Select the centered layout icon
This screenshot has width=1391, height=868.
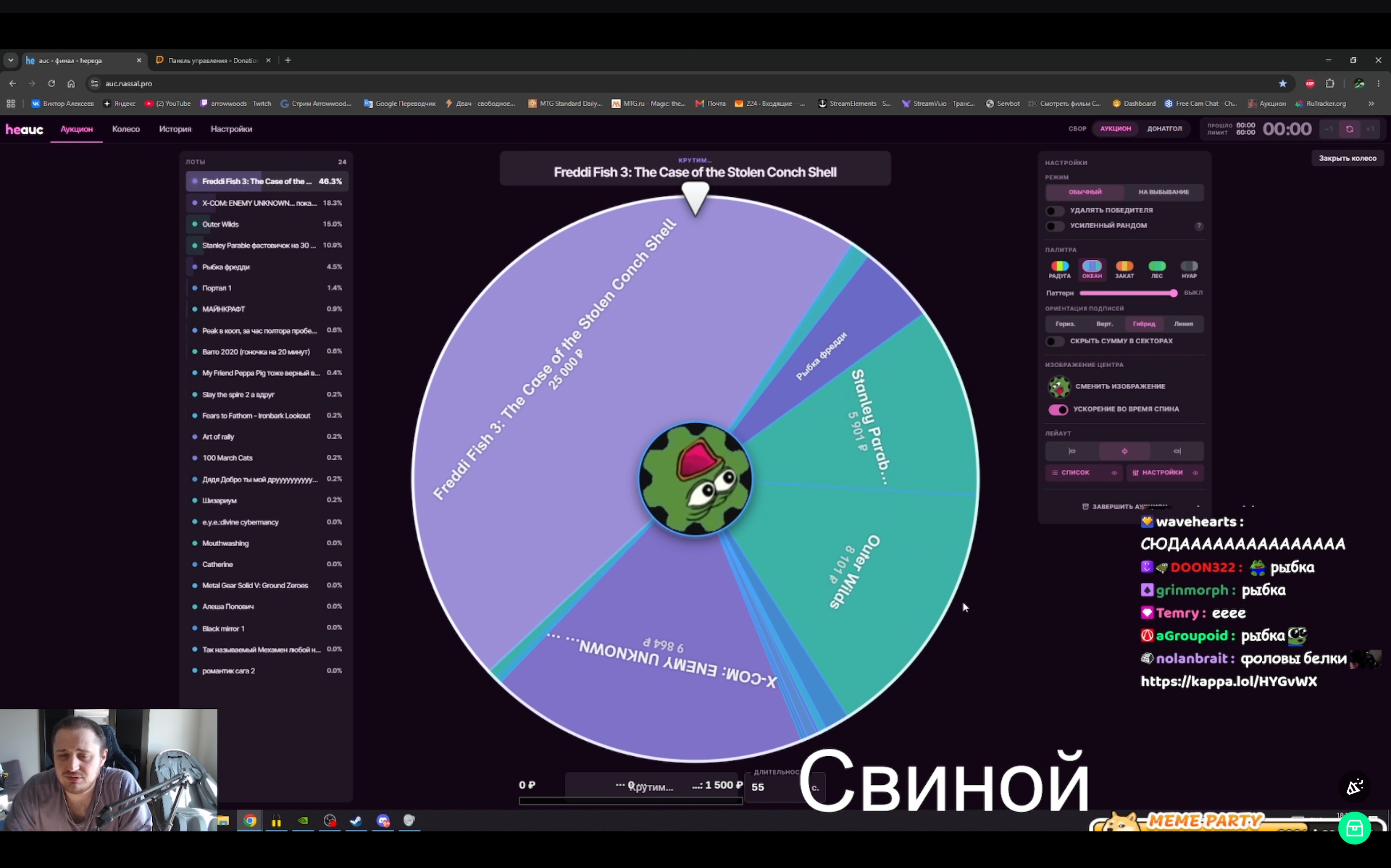1124,451
